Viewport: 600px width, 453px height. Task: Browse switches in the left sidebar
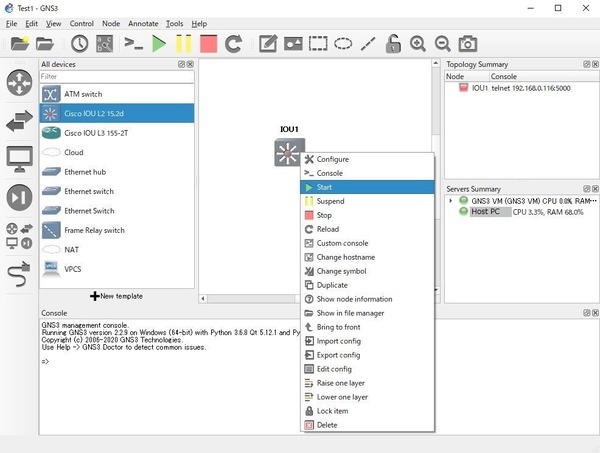(x=19, y=121)
